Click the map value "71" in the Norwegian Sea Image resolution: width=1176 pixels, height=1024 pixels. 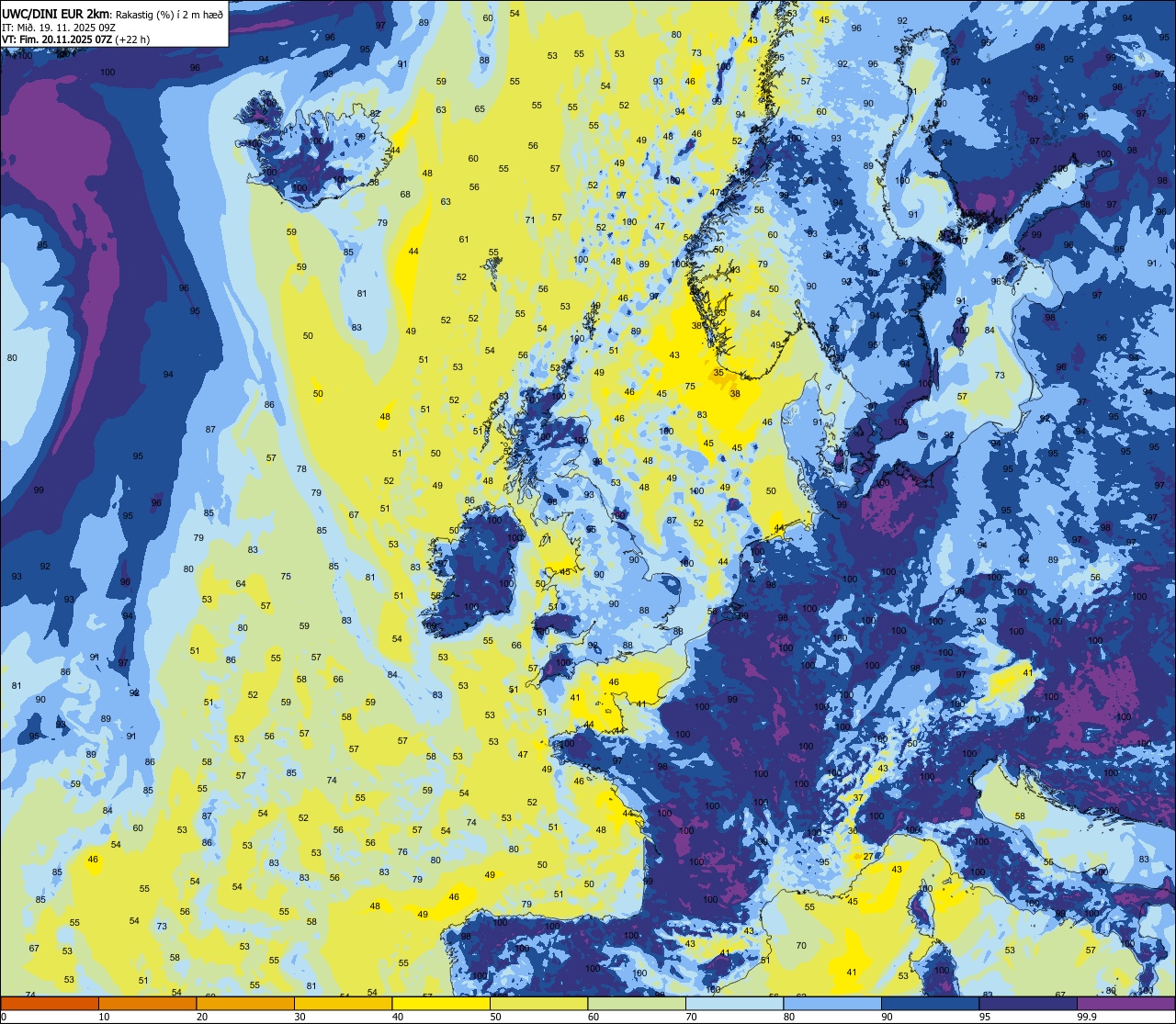(x=530, y=220)
